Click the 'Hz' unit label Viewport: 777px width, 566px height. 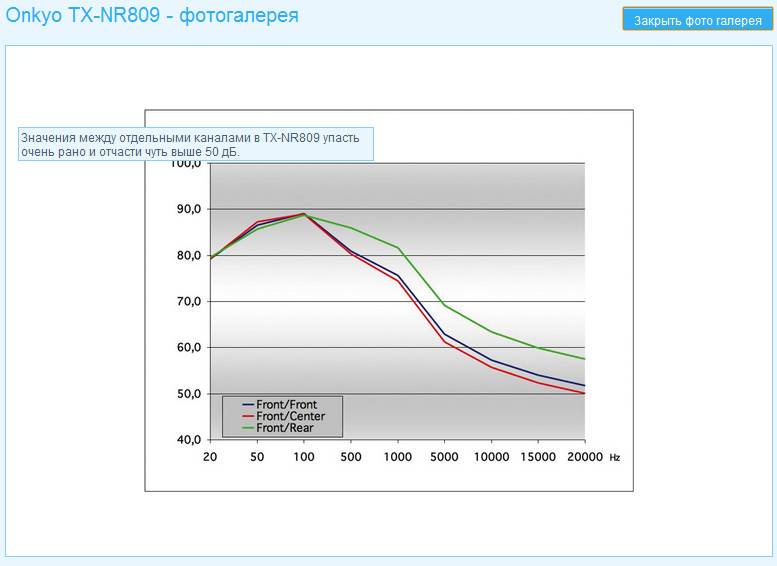pyautogui.click(x=615, y=457)
